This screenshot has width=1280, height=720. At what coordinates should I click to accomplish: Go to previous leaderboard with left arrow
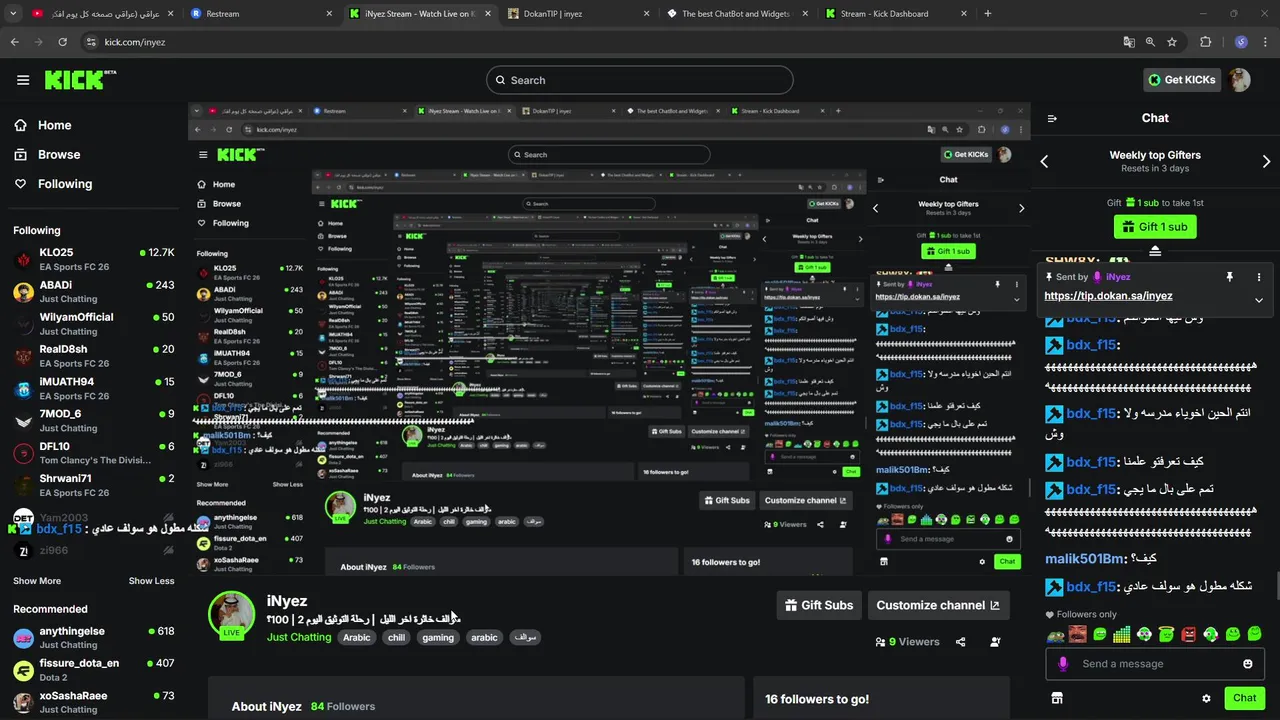[x=1045, y=161]
